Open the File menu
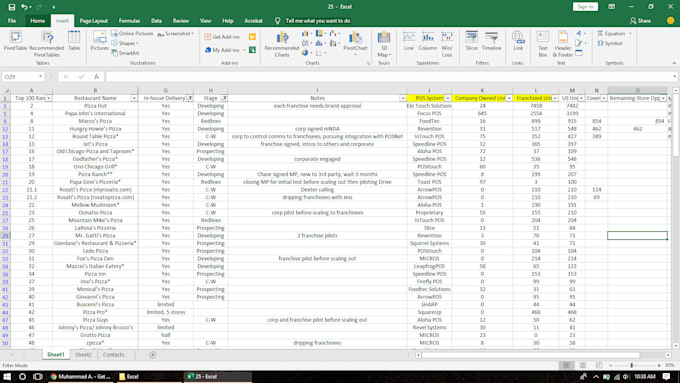The height and width of the screenshot is (383, 680). click(12, 21)
